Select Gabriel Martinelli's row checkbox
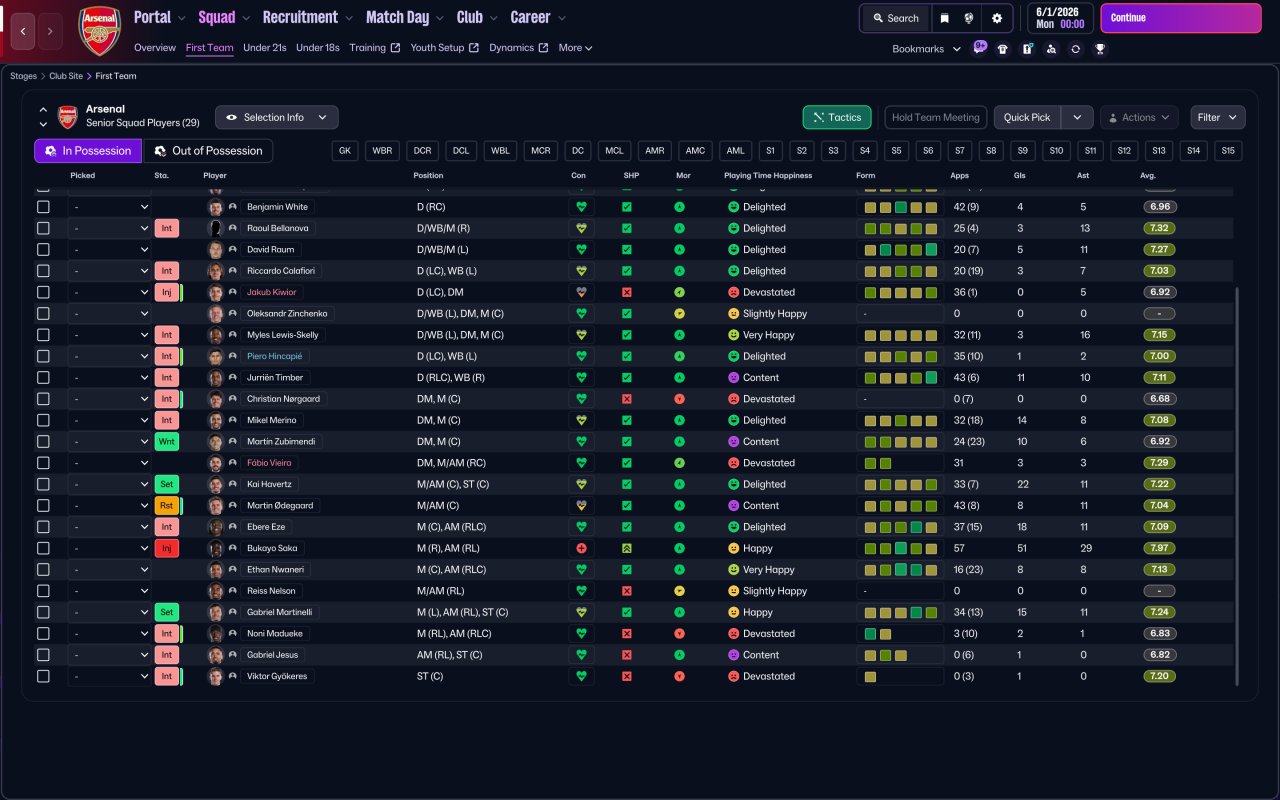Image resolution: width=1280 pixels, height=800 pixels. coord(43,612)
